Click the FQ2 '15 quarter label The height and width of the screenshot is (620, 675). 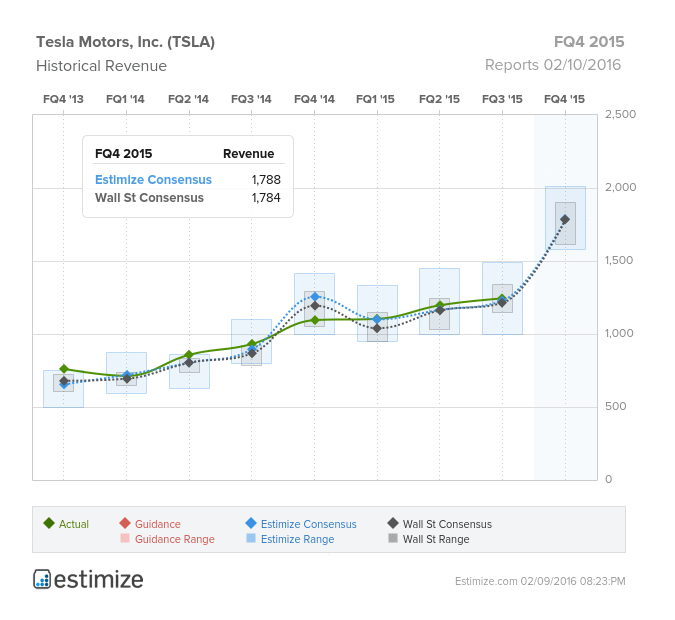coord(440,99)
